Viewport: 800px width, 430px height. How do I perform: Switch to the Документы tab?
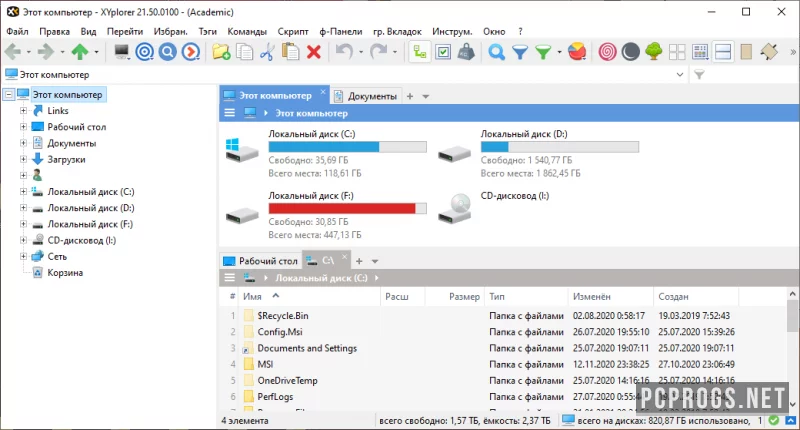tap(366, 96)
